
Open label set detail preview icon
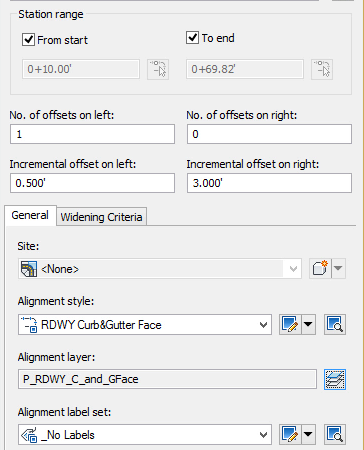click(x=335, y=434)
